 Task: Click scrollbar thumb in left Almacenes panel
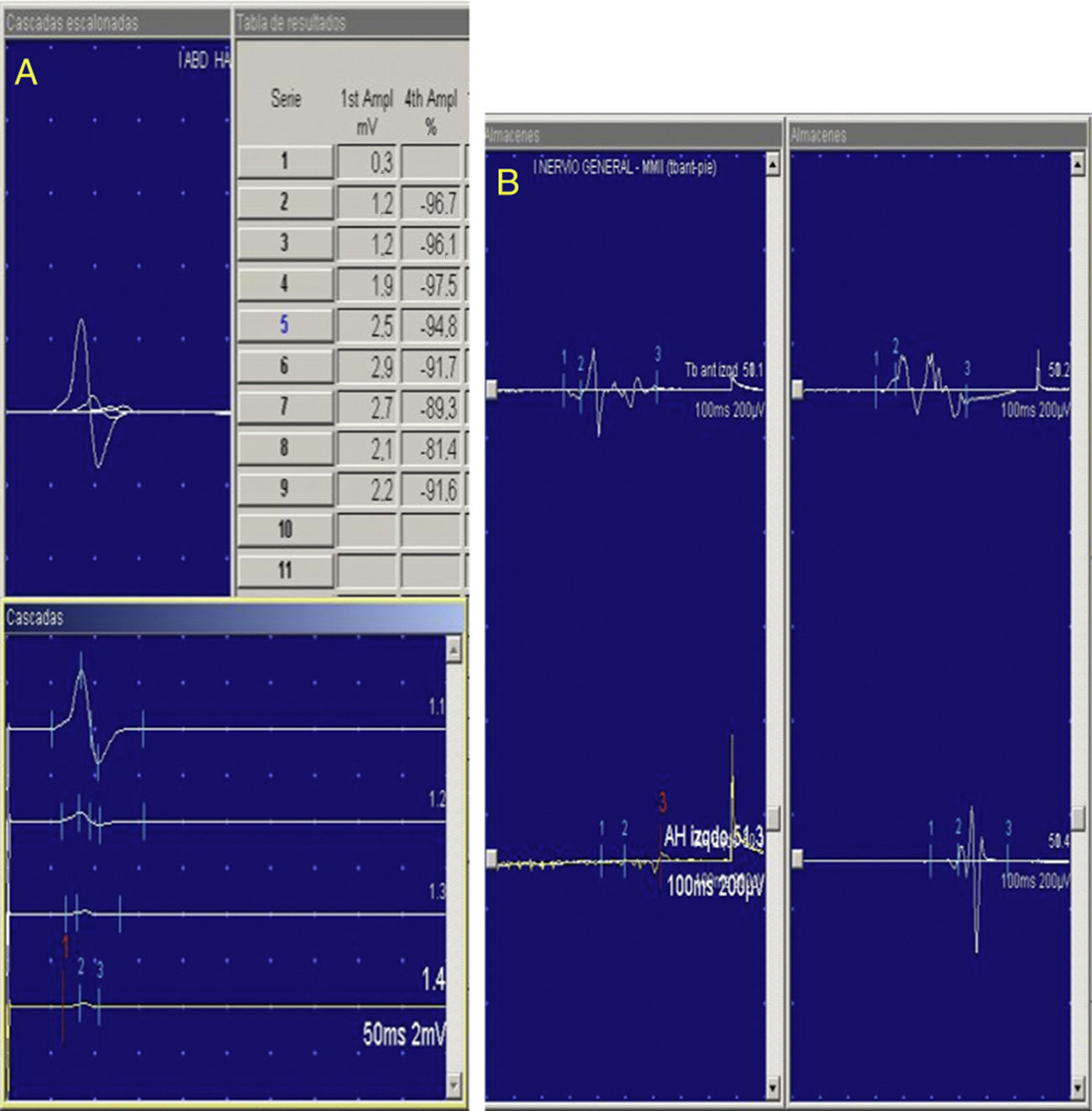pos(773,819)
